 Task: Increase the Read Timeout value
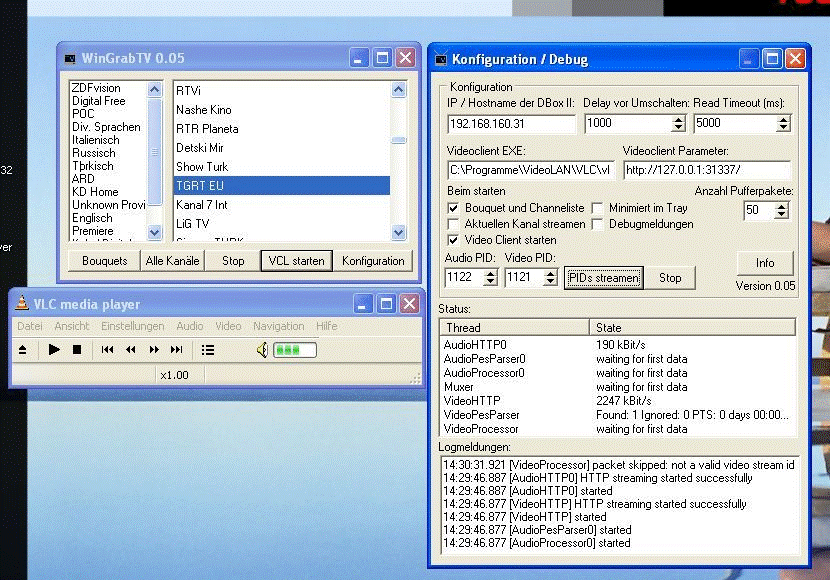point(783,119)
